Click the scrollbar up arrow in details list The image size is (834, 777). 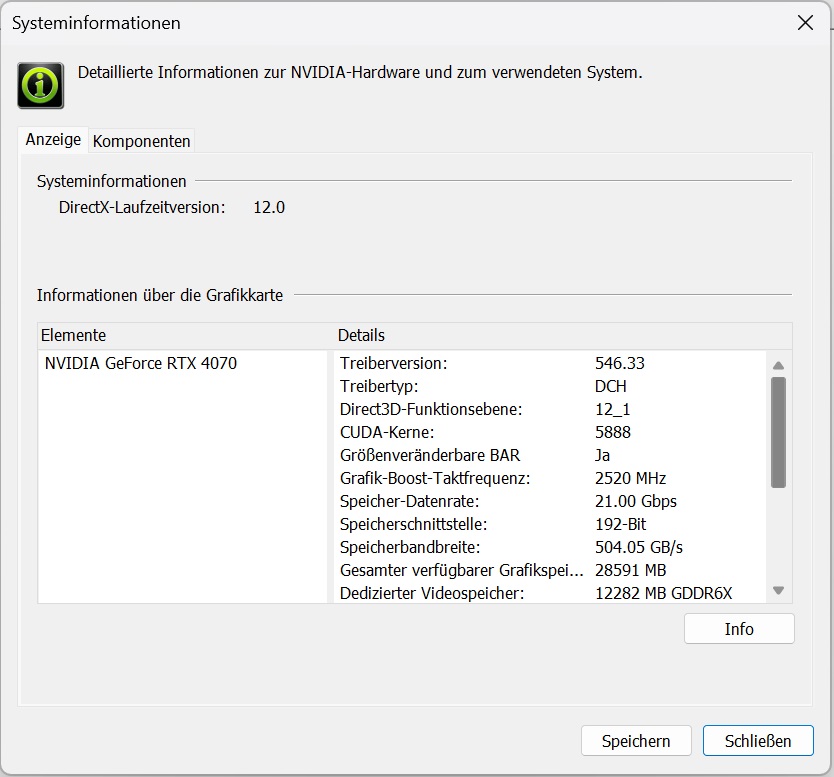point(778,365)
